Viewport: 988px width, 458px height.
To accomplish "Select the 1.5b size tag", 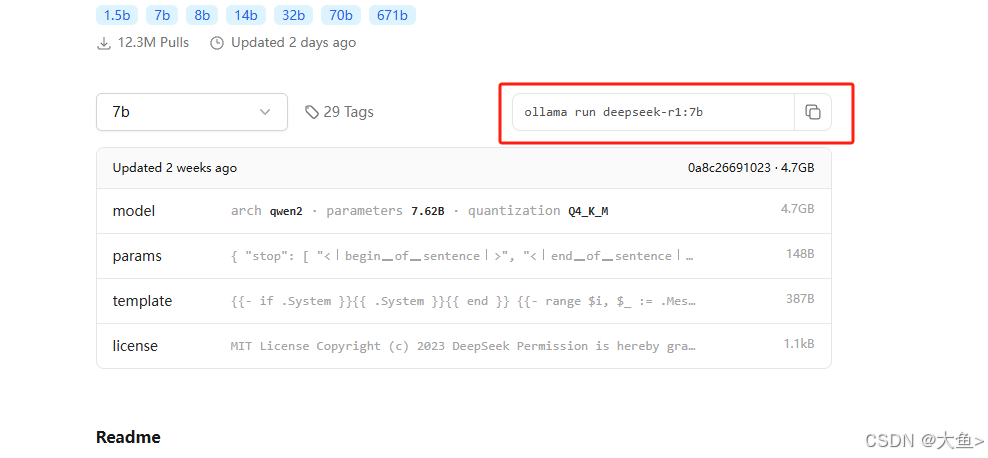I will 117,15.
